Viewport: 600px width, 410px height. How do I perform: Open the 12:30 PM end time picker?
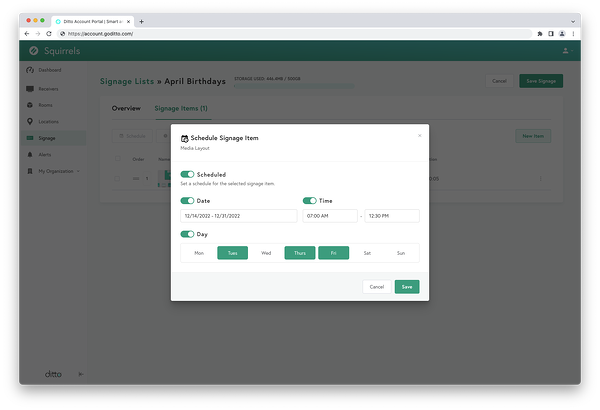tap(392, 216)
